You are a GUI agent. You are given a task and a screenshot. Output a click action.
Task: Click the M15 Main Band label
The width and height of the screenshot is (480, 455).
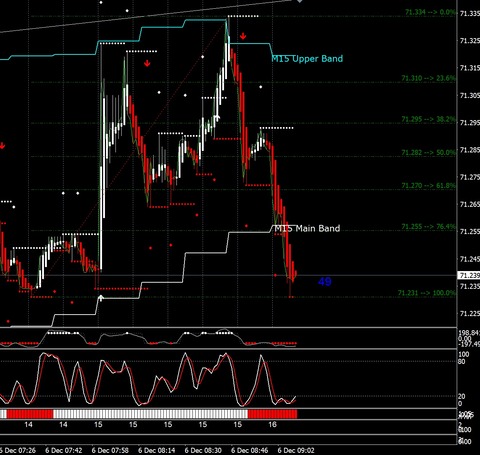[307, 228]
